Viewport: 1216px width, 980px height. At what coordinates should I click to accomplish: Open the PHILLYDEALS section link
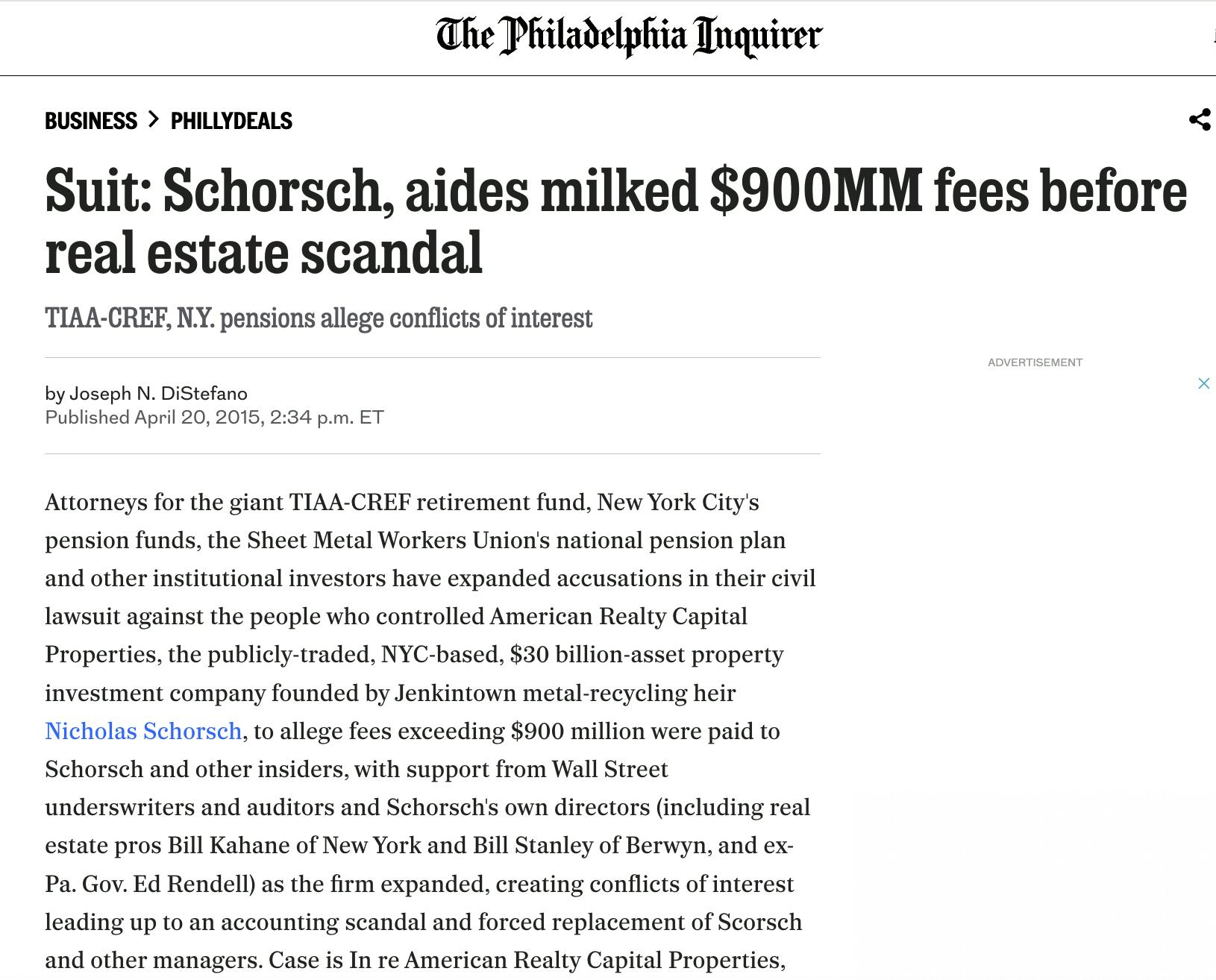coord(231,121)
